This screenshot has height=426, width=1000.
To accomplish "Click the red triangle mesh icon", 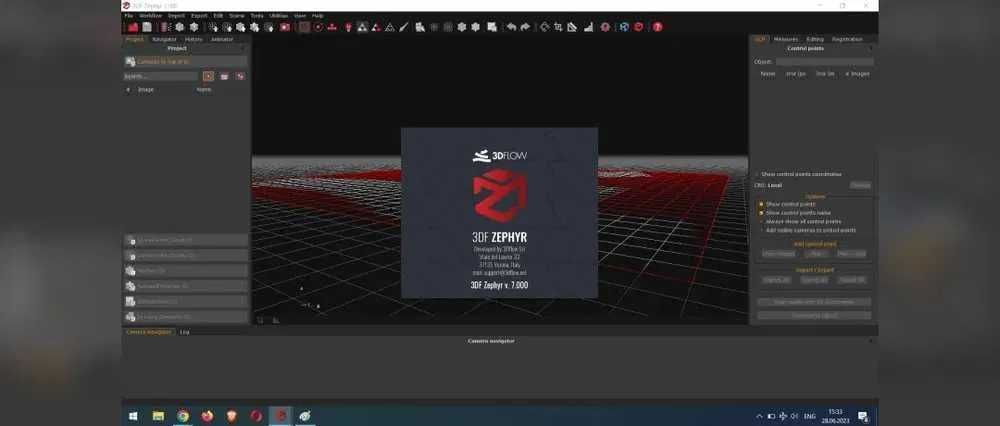I will pyautogui.click(x=376, y=27).
